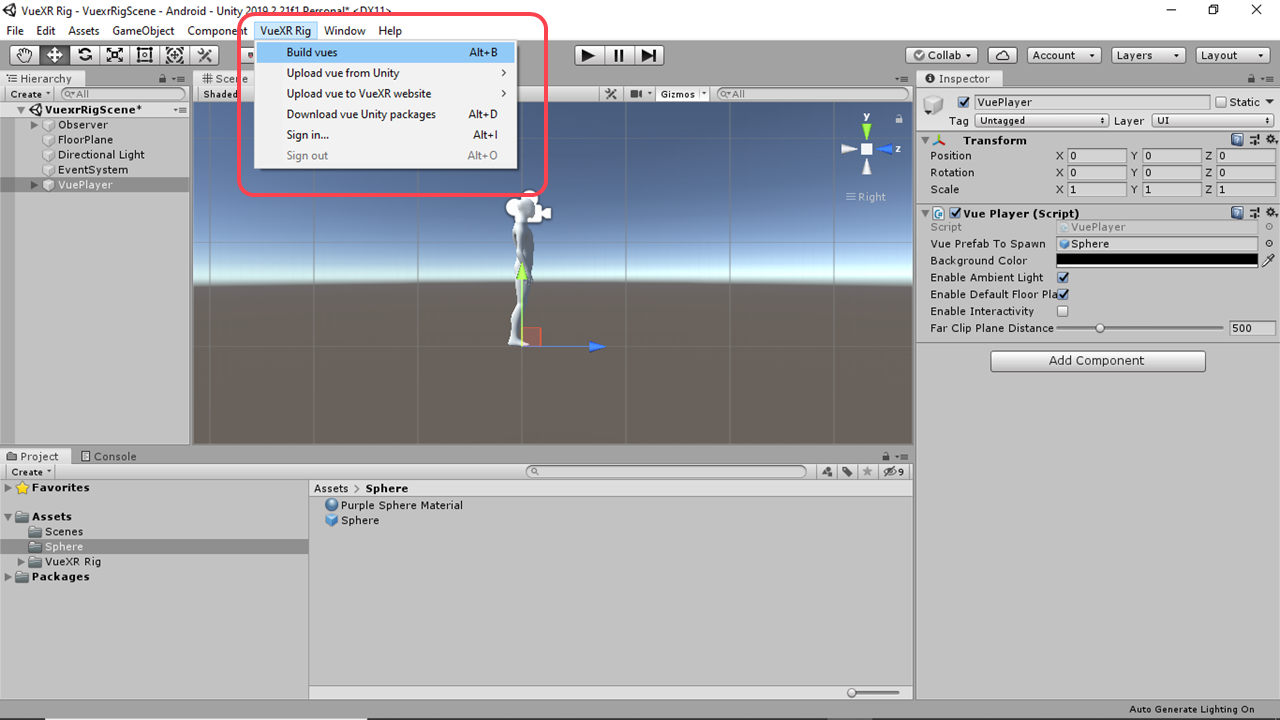Toggle the Static checkbox
This screenshot has height=720, width=1280.
(x=1221, y=102)
